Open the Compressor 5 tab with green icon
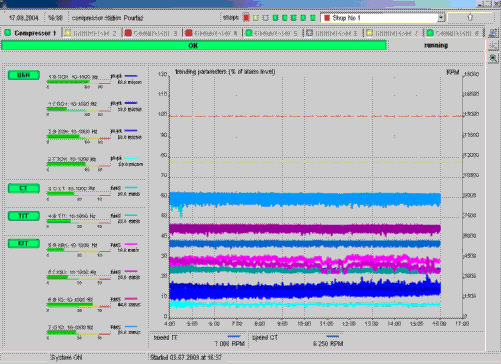The image size is (501, 364). click(x=272, y=33)
